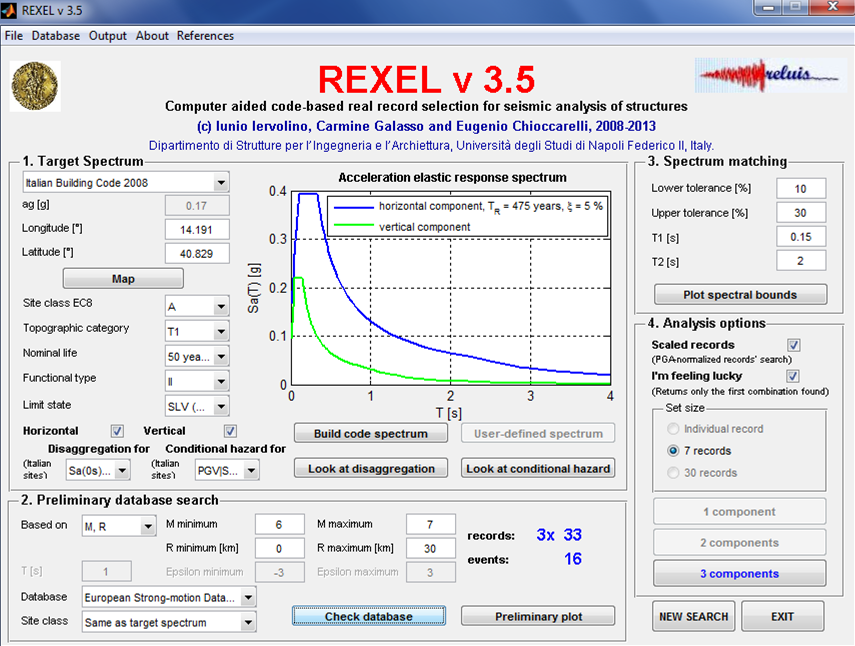Image resolution: width=855 pixels, height=646 pixels.
Task: Open the About menu
Action: 152,36
